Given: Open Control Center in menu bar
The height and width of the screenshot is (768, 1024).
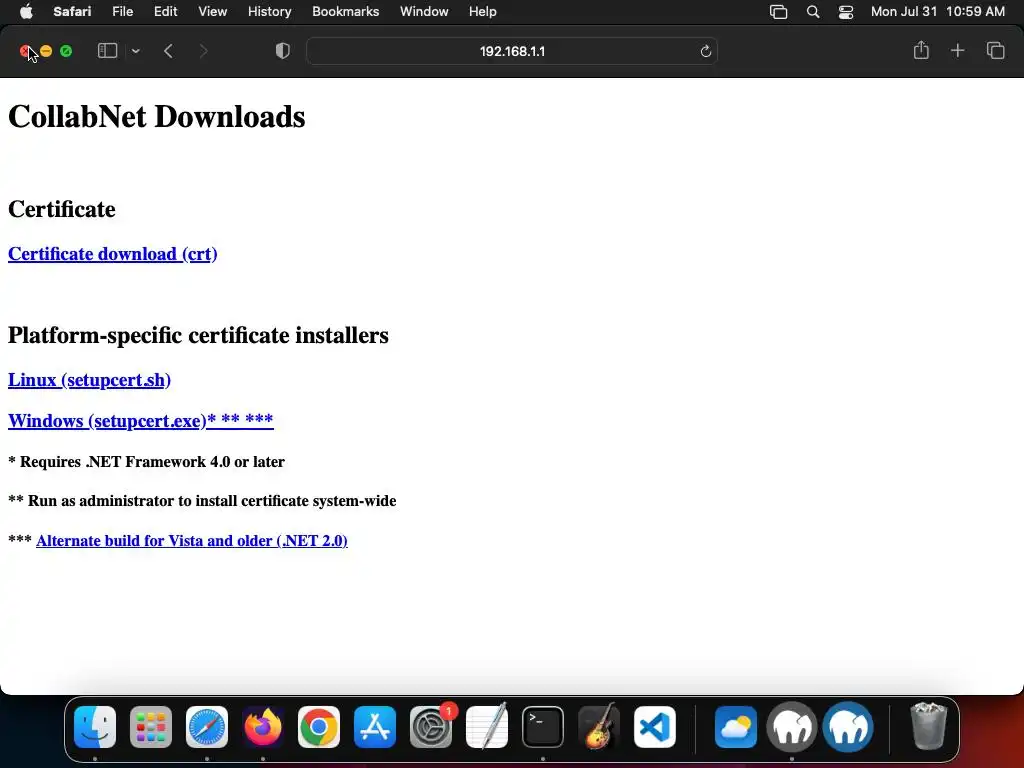Looking at the screenshot, I should [x=846, y=11].
